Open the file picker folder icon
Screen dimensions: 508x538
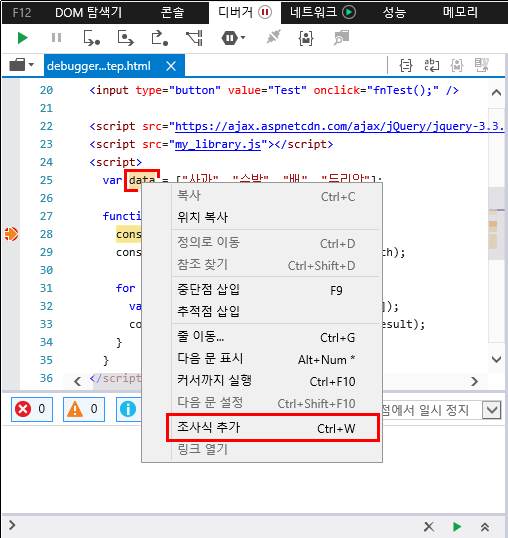tap(21, 65)
